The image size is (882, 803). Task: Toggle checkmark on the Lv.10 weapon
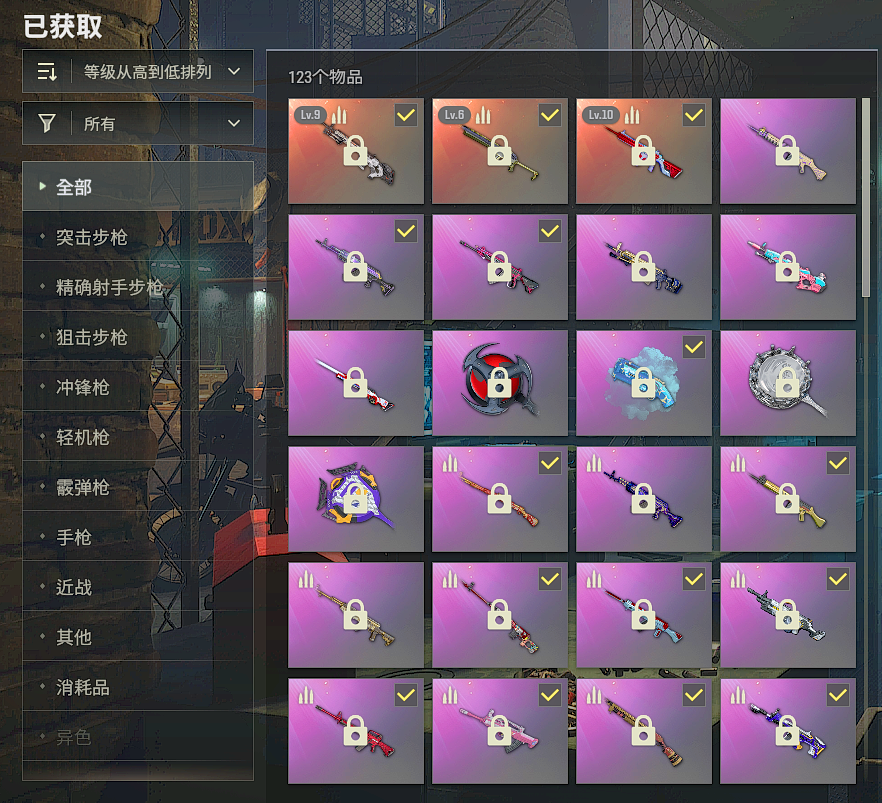point(694,115)
